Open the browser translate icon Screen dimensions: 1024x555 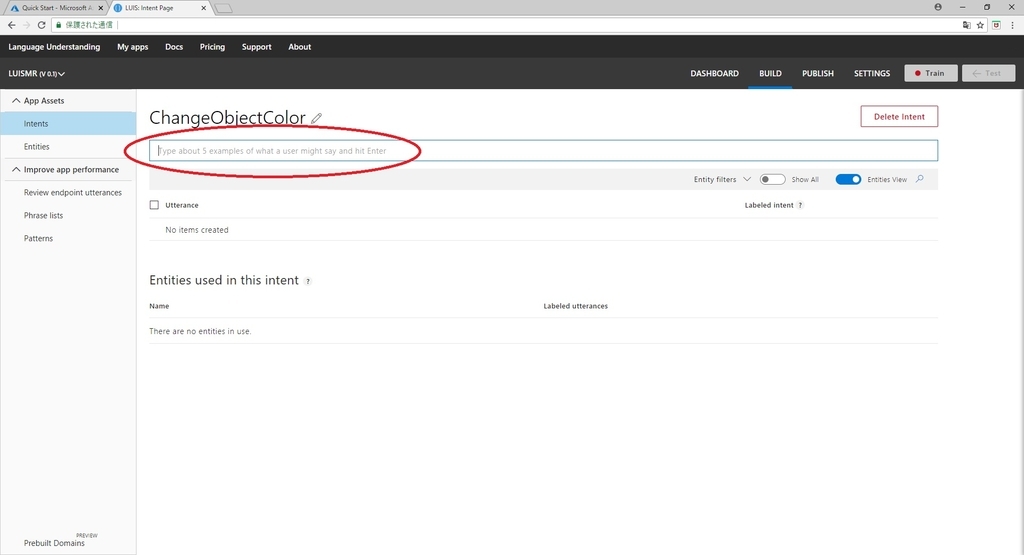pos(967,25)
